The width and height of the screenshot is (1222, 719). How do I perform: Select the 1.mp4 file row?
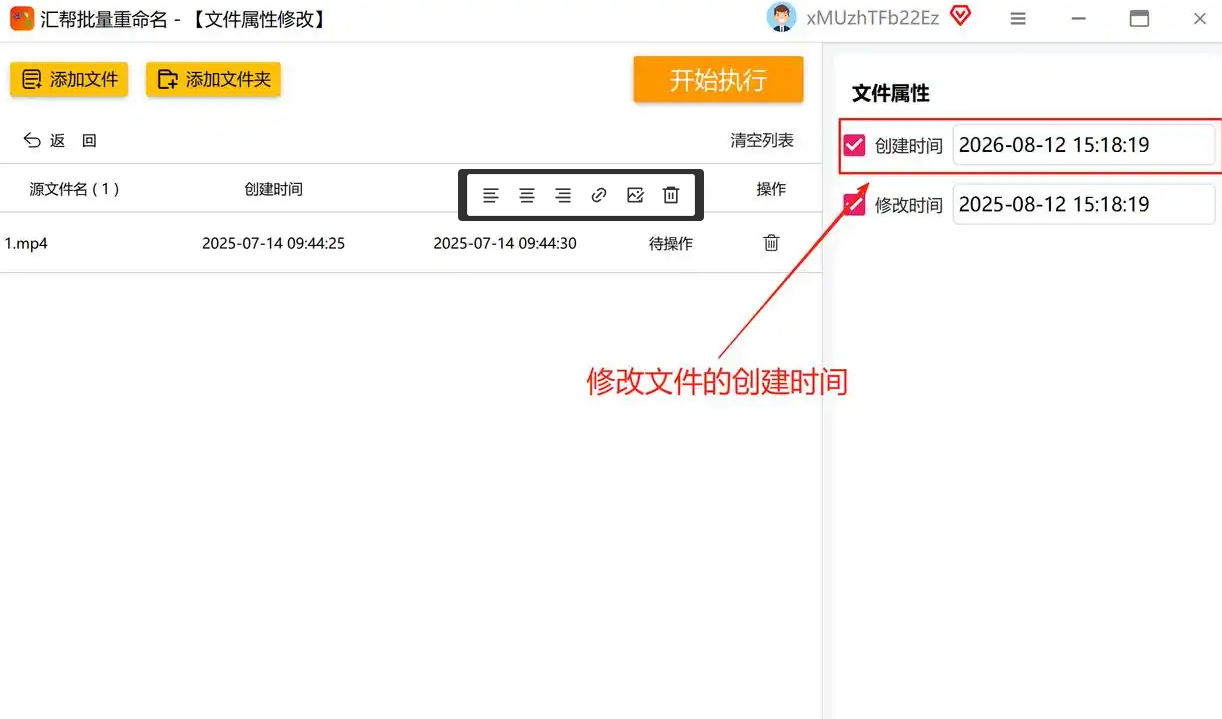pyautogui.click(x=410, y=243)
